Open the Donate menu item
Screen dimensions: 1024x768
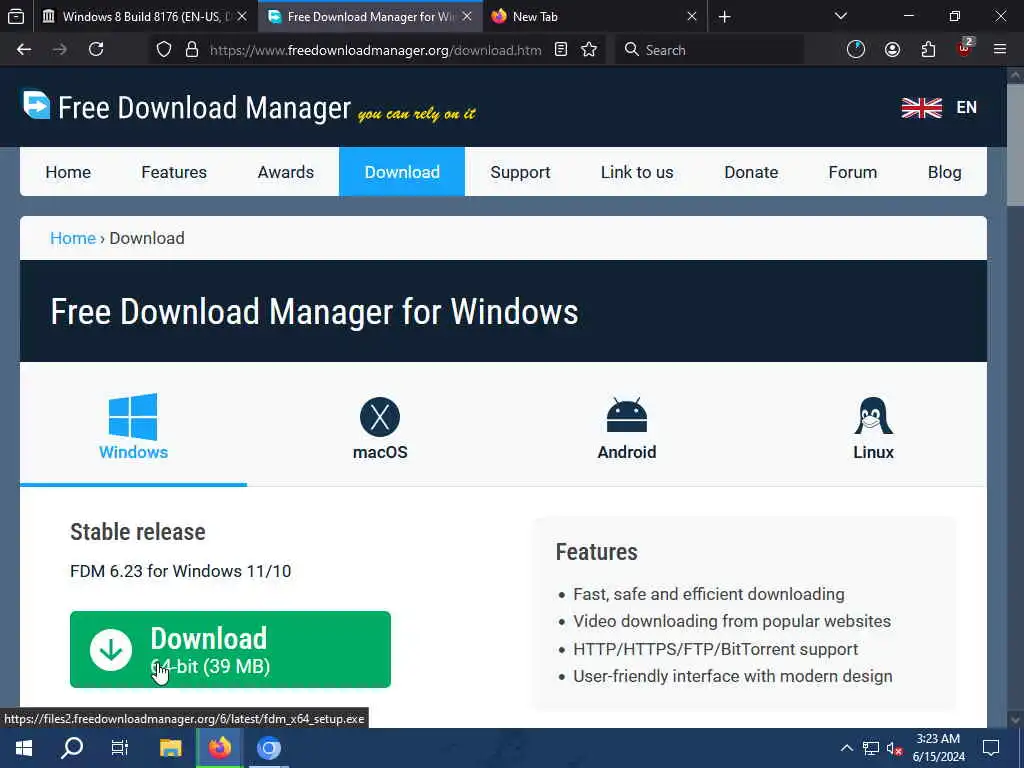coord(751,172)
